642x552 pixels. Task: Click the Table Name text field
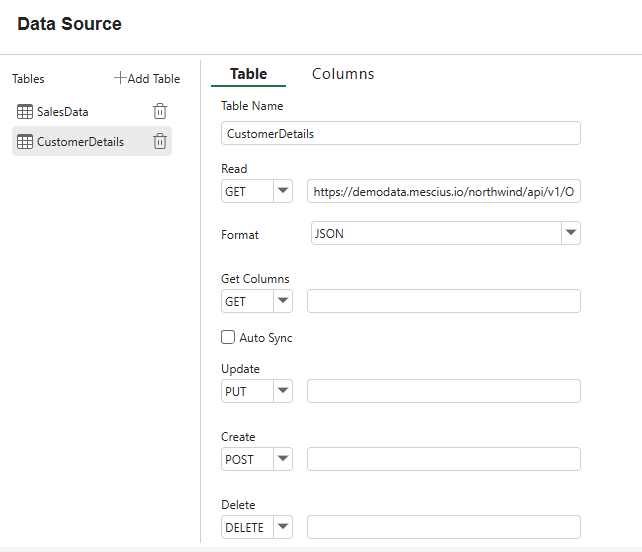click(400, 133)
